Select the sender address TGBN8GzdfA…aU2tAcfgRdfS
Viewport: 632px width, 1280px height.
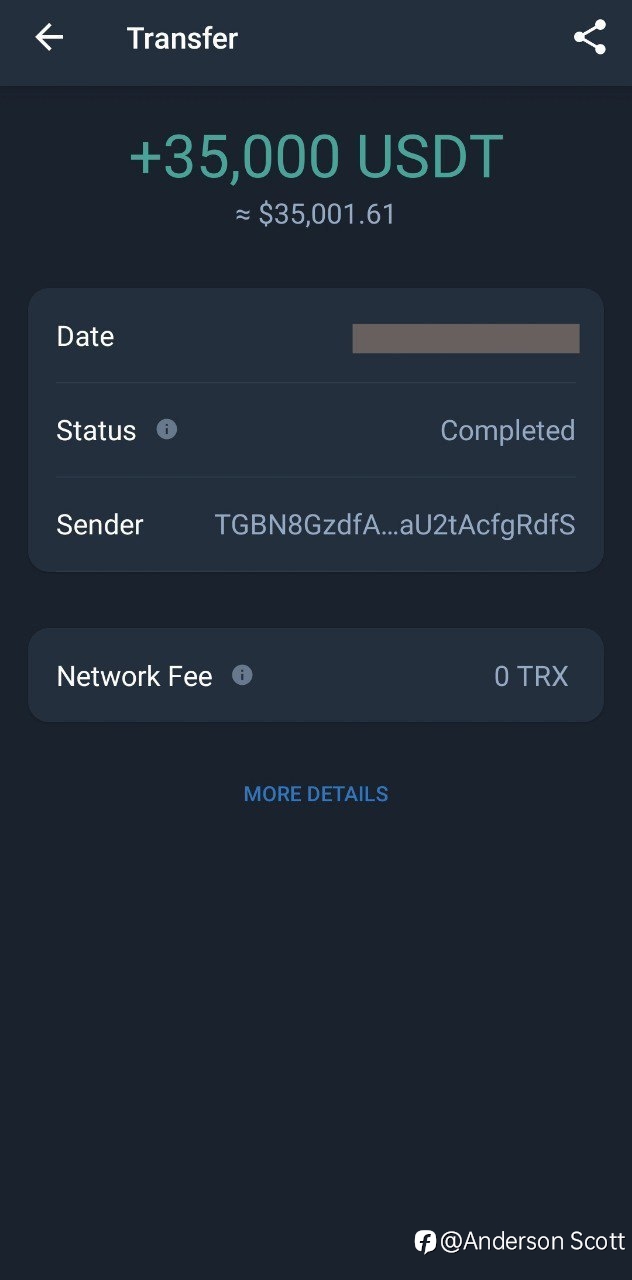[x=395, y=525]
